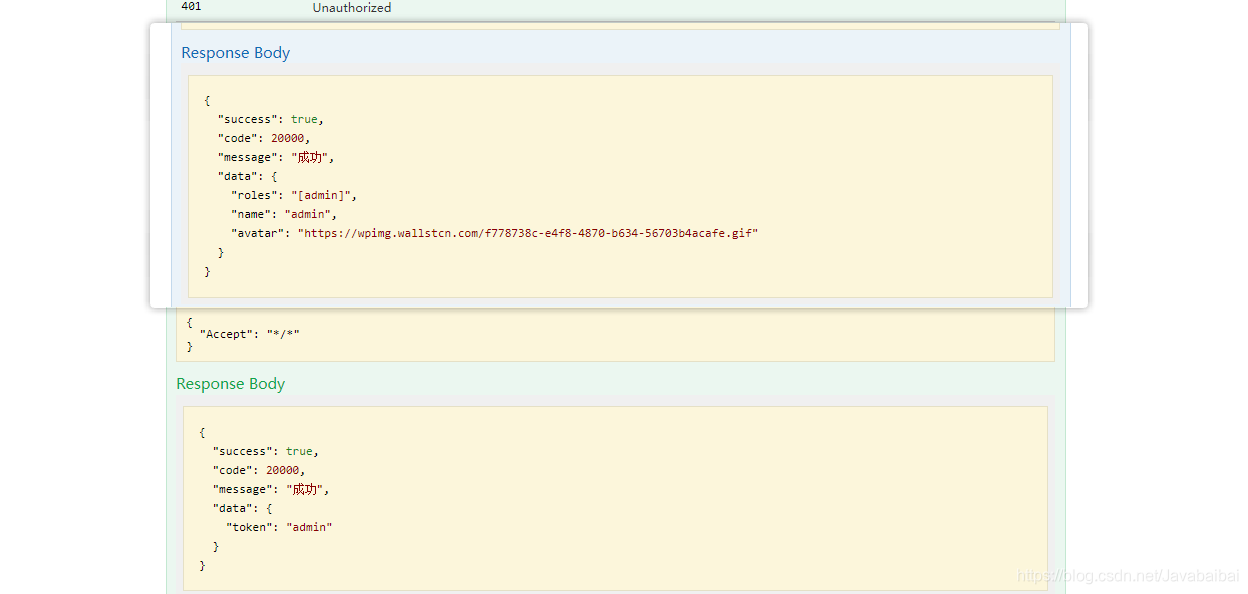The width and height of the screenshot is (1248, 594).
Task: Click the "name": "admin" line
Action: pos(284,214)
